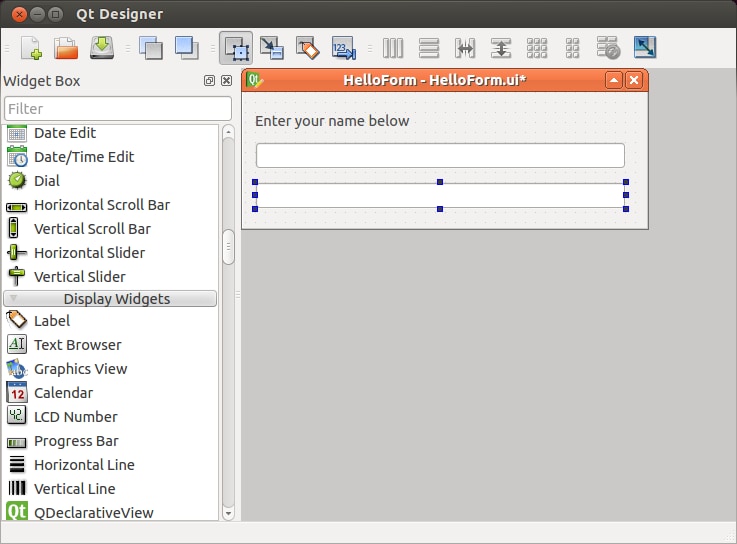
Task: Click the Break Layout icon
Action: pos(608,48)
